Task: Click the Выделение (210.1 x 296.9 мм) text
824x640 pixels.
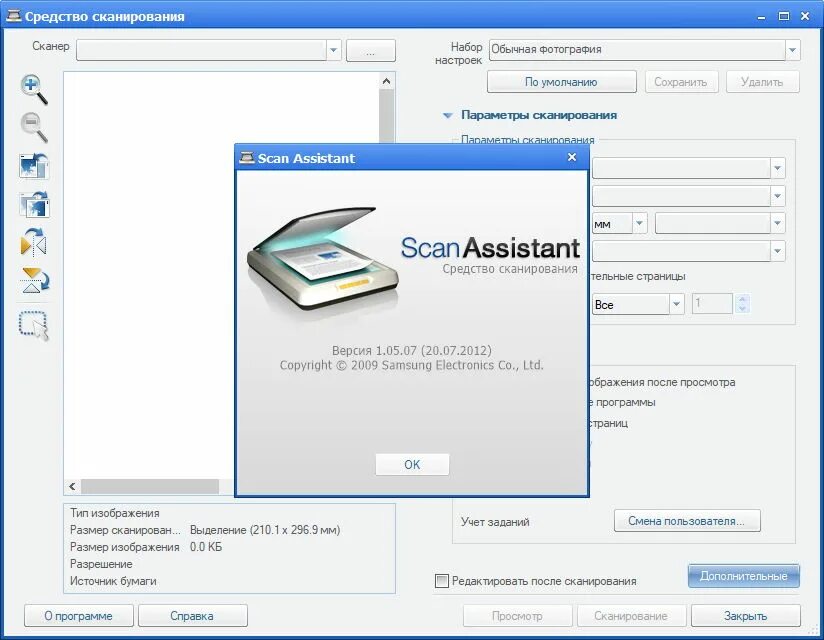Action: 265,530
